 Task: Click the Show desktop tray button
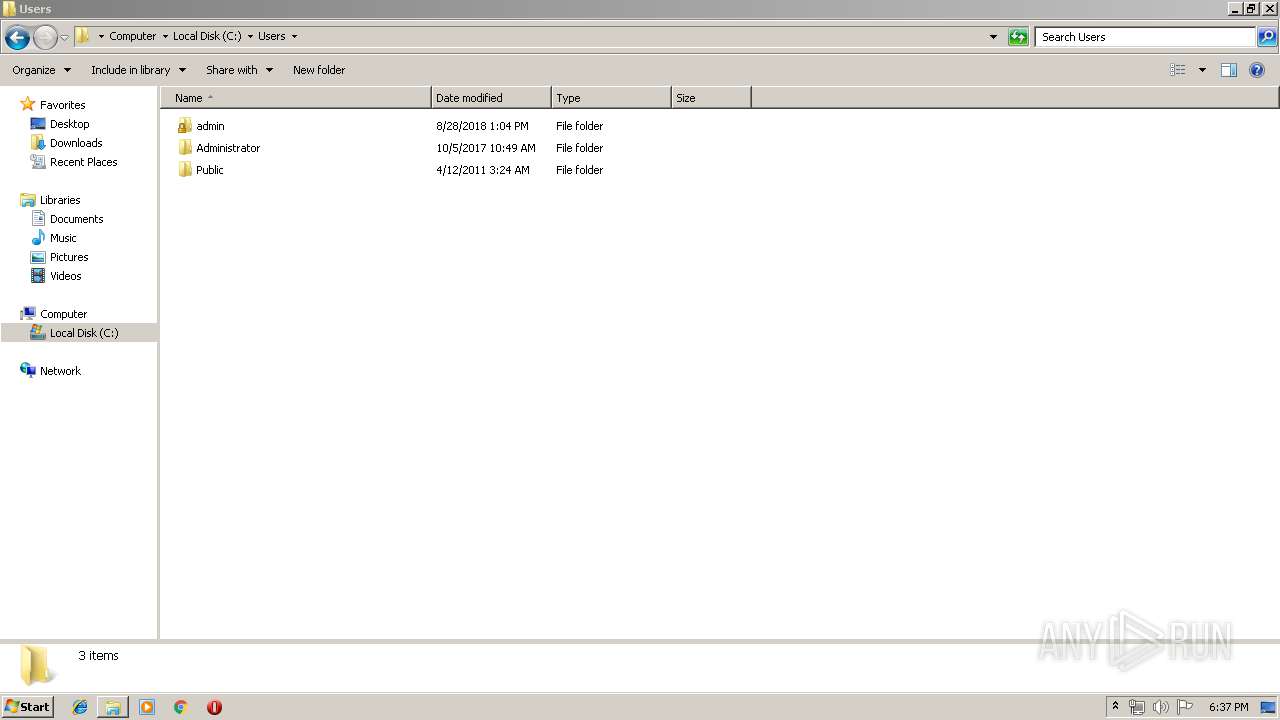point(1268,707)
